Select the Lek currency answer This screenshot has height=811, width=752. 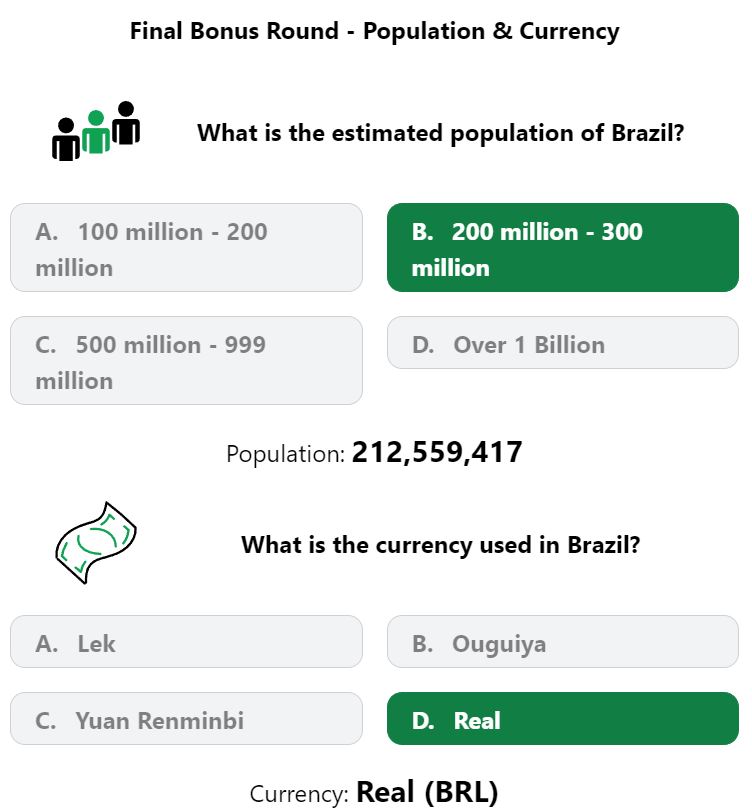coord(186,642)
